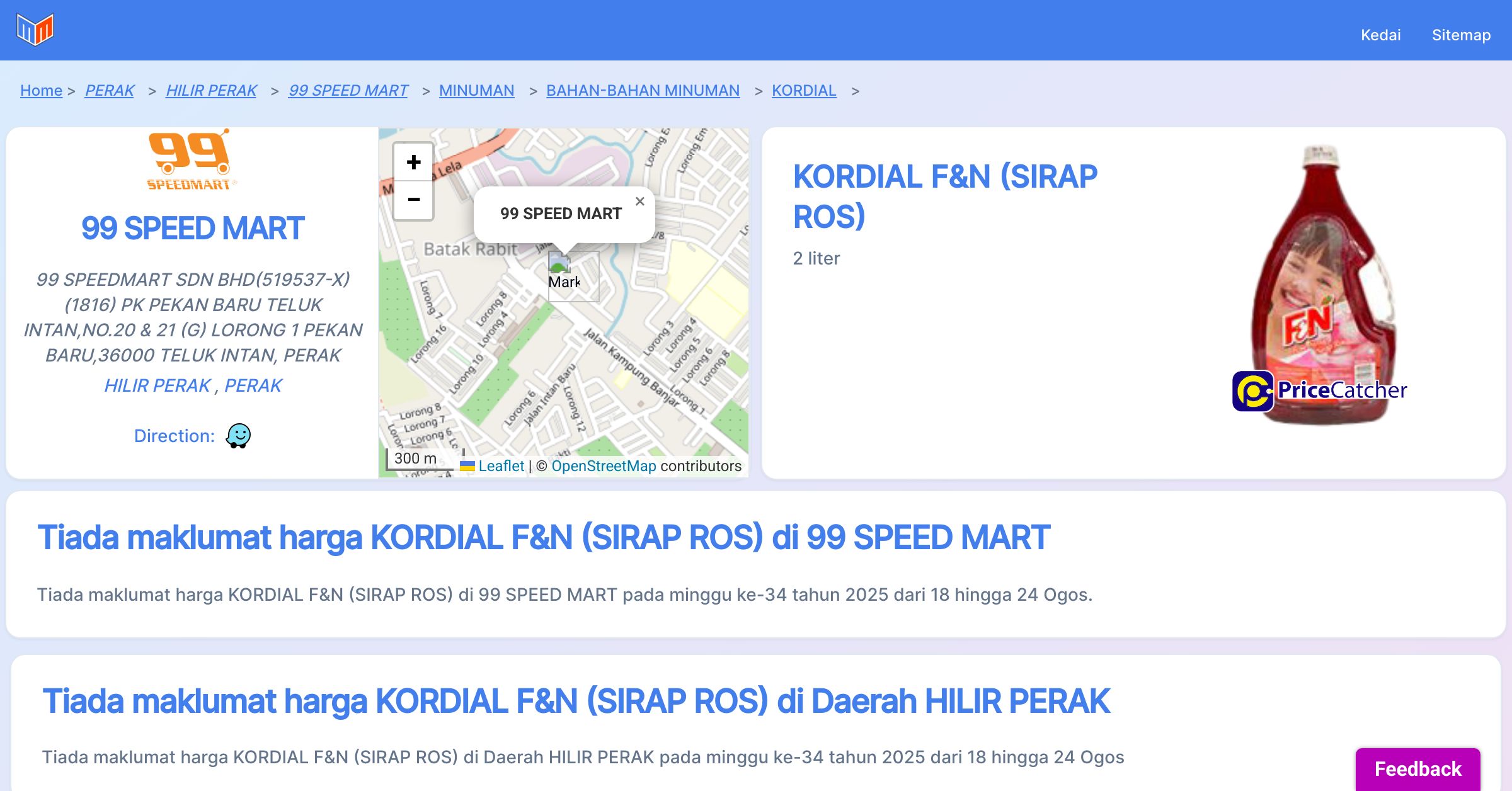The width and height of the screenshot is (1512, 791).
Task: Open the BAHAN-BAHAN MINUMAN breadcrumb link
Action: (643, 90)
